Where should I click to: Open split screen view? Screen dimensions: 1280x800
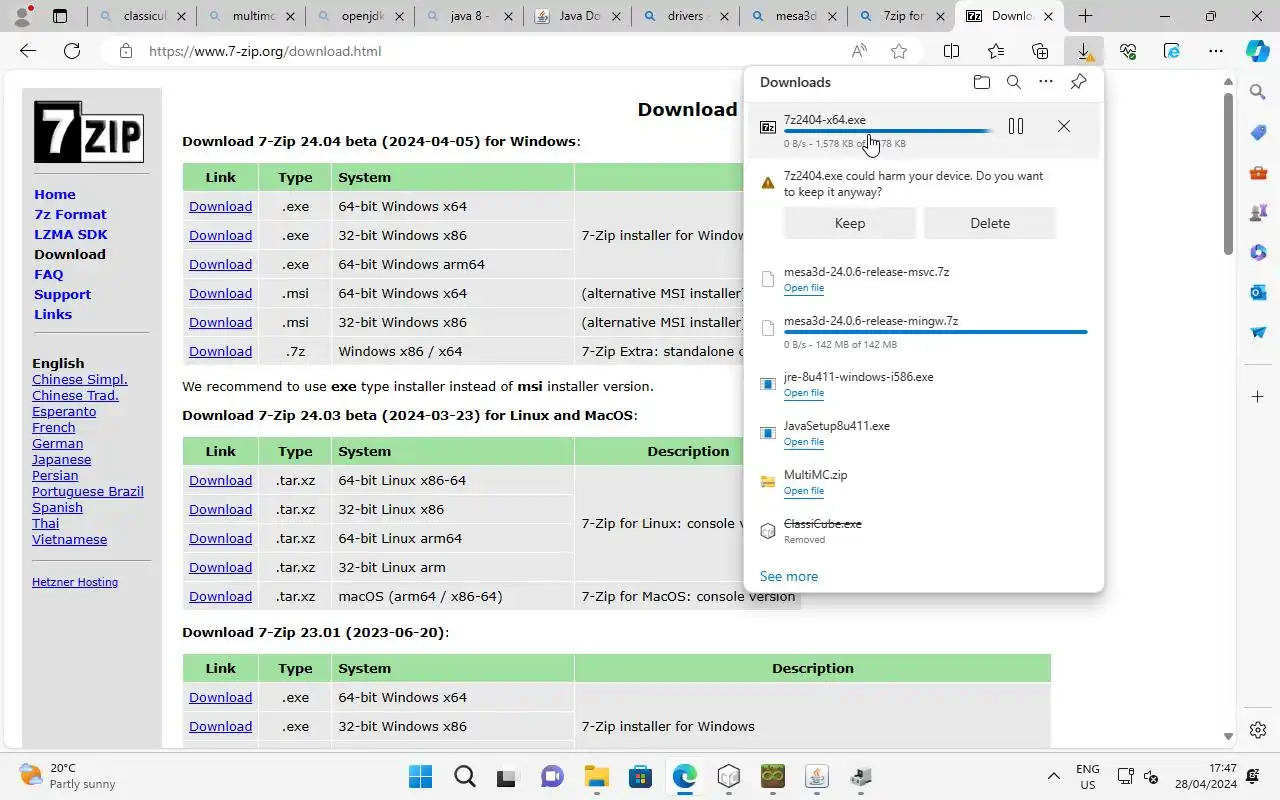click(x=952, y=51)
